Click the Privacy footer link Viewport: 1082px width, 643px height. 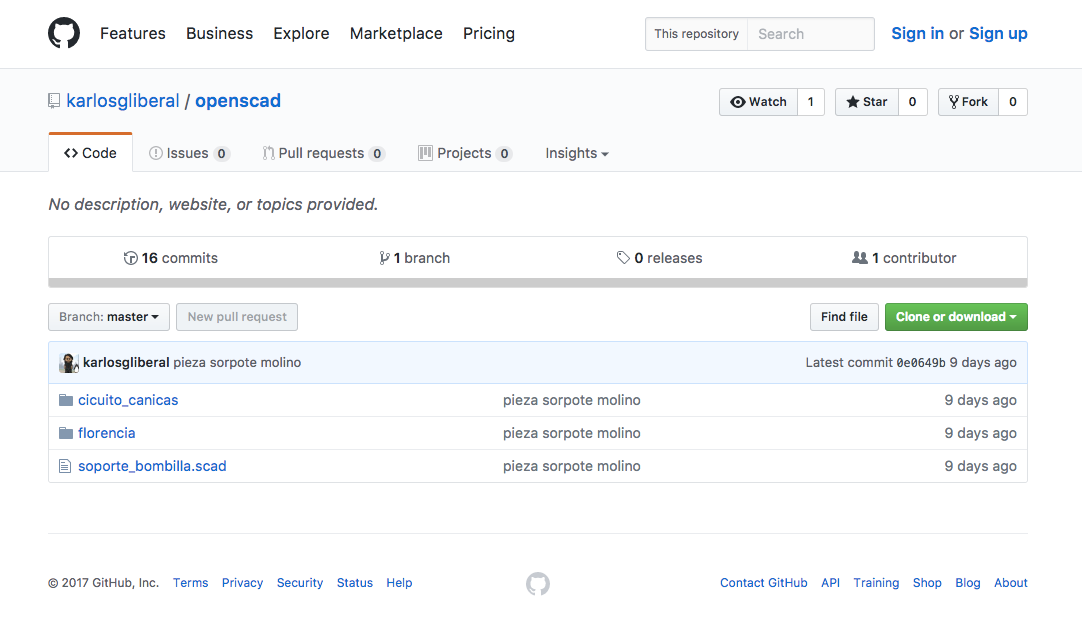pos(242,583)
